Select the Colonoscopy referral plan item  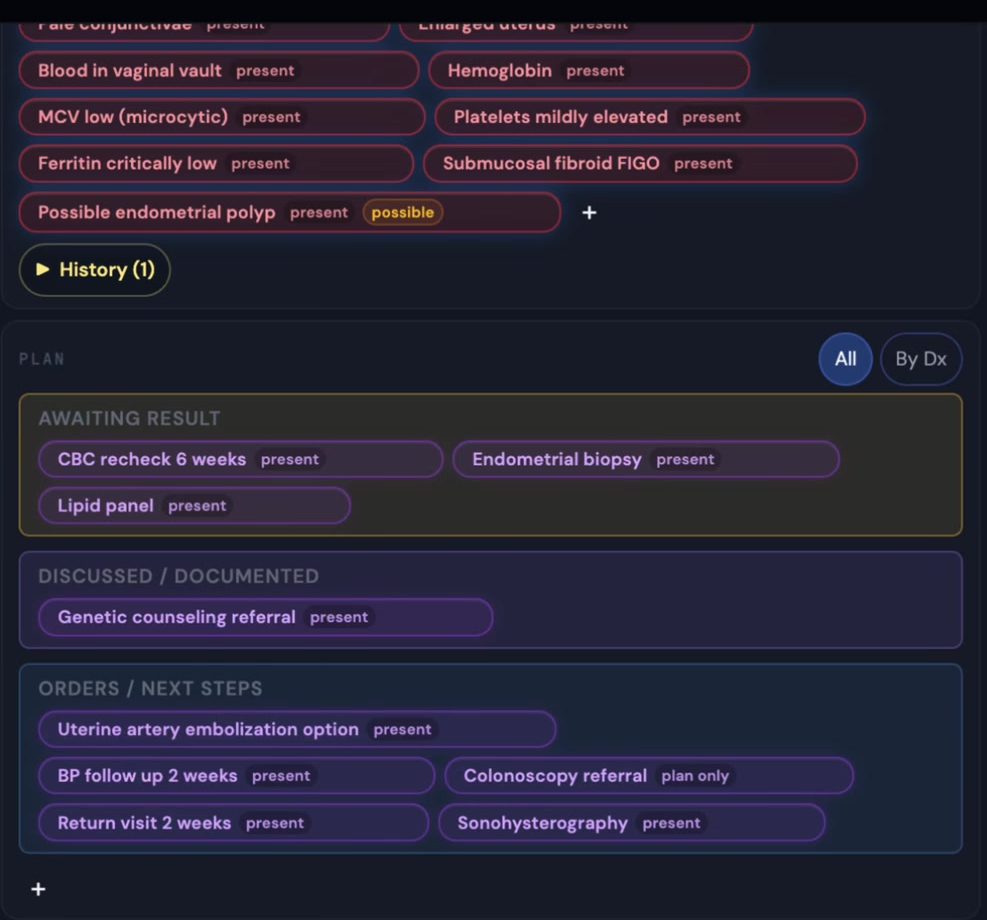pyautogui.click(x=649, y=776)
